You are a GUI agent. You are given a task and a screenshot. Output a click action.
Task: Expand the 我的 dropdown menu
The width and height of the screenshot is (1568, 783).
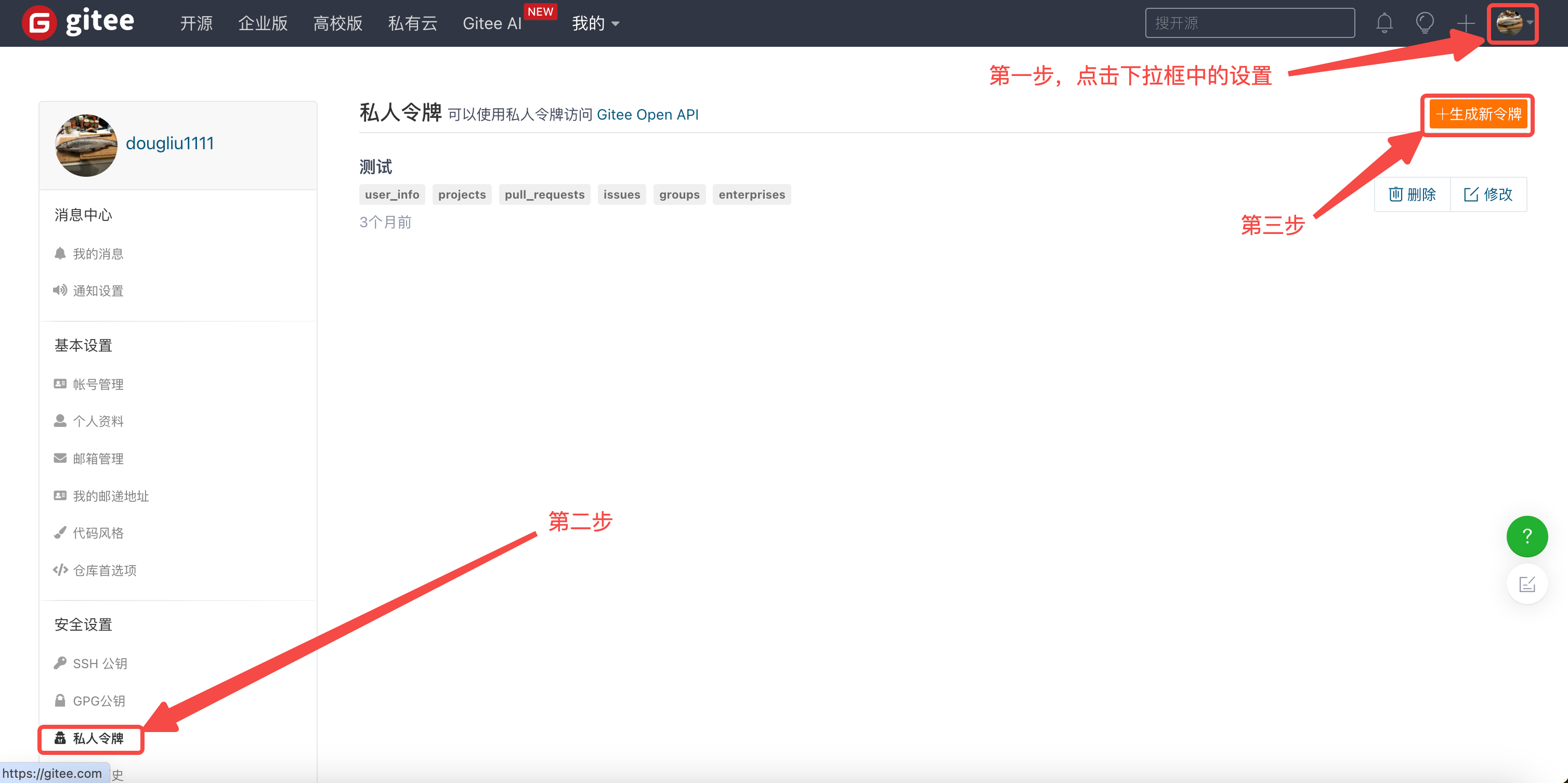595,23
